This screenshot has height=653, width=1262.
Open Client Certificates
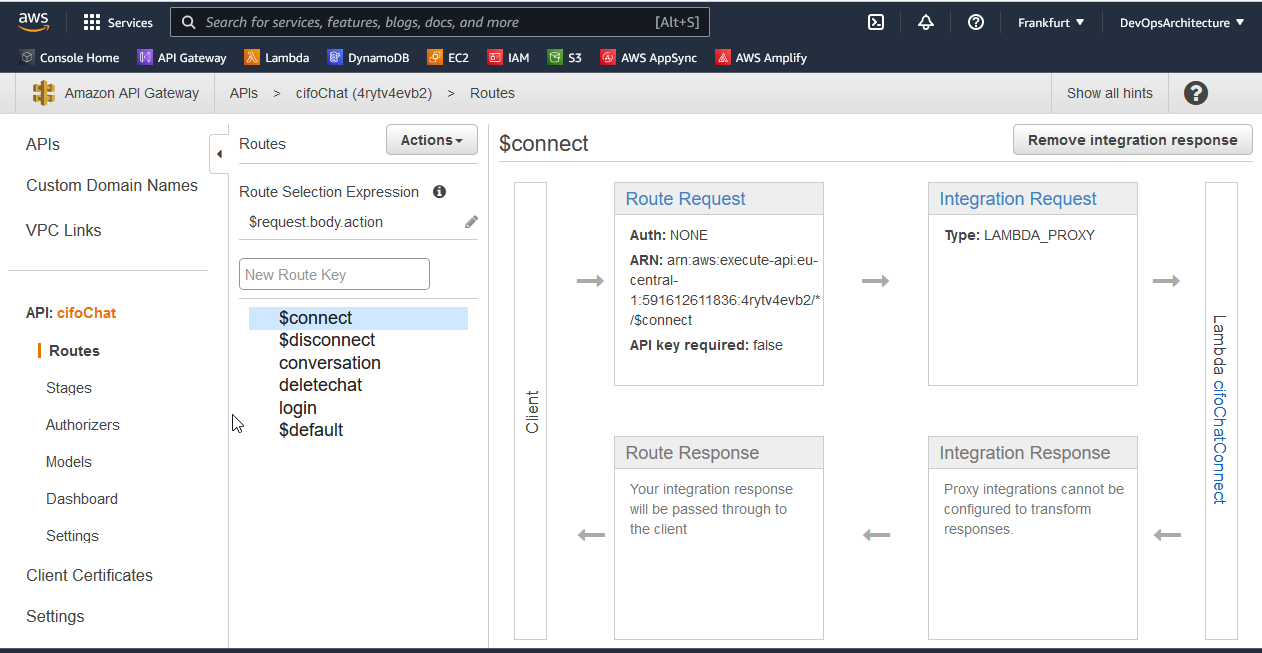pos(90,575)
